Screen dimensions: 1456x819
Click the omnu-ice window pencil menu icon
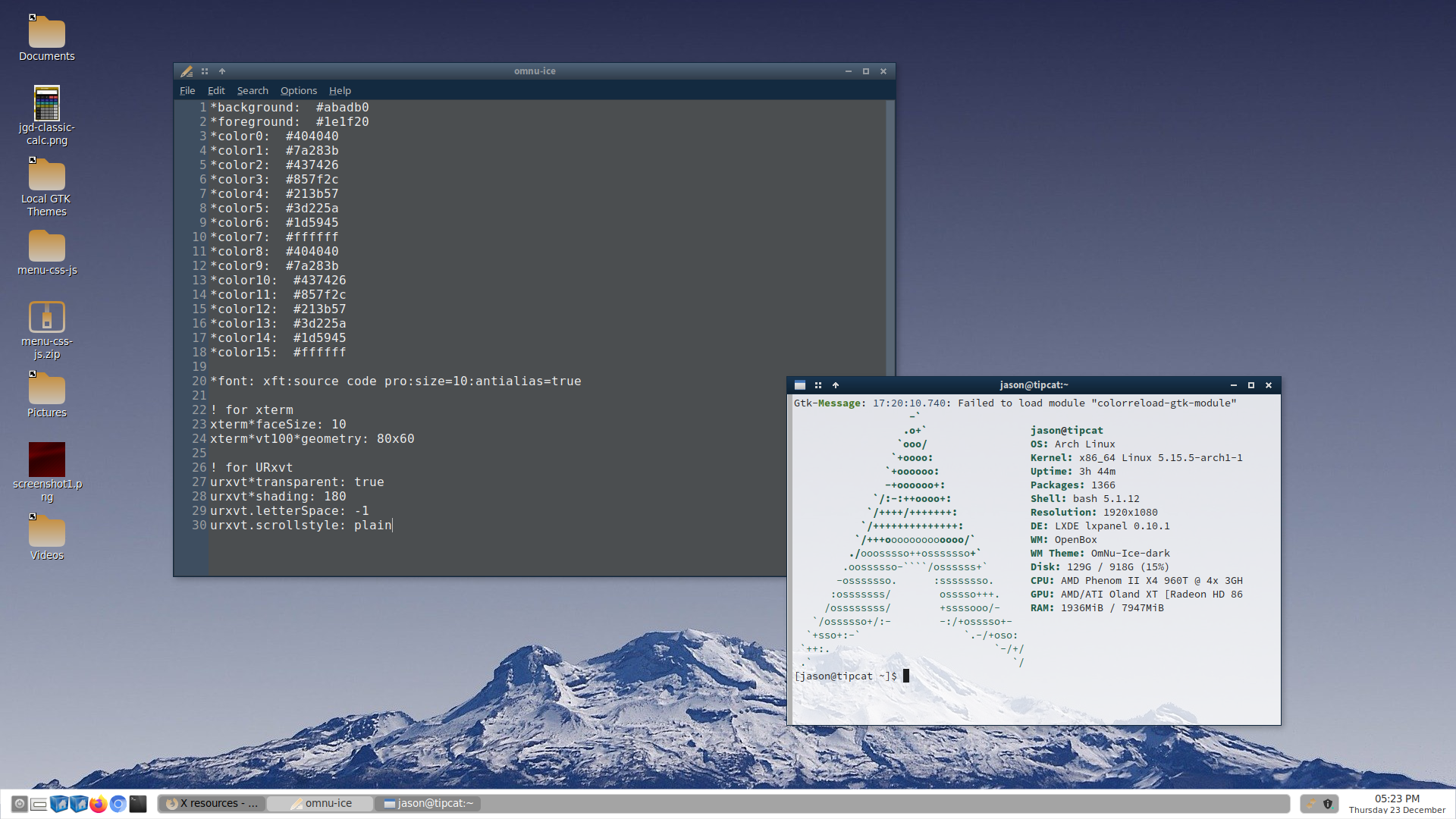coord(187,71)
